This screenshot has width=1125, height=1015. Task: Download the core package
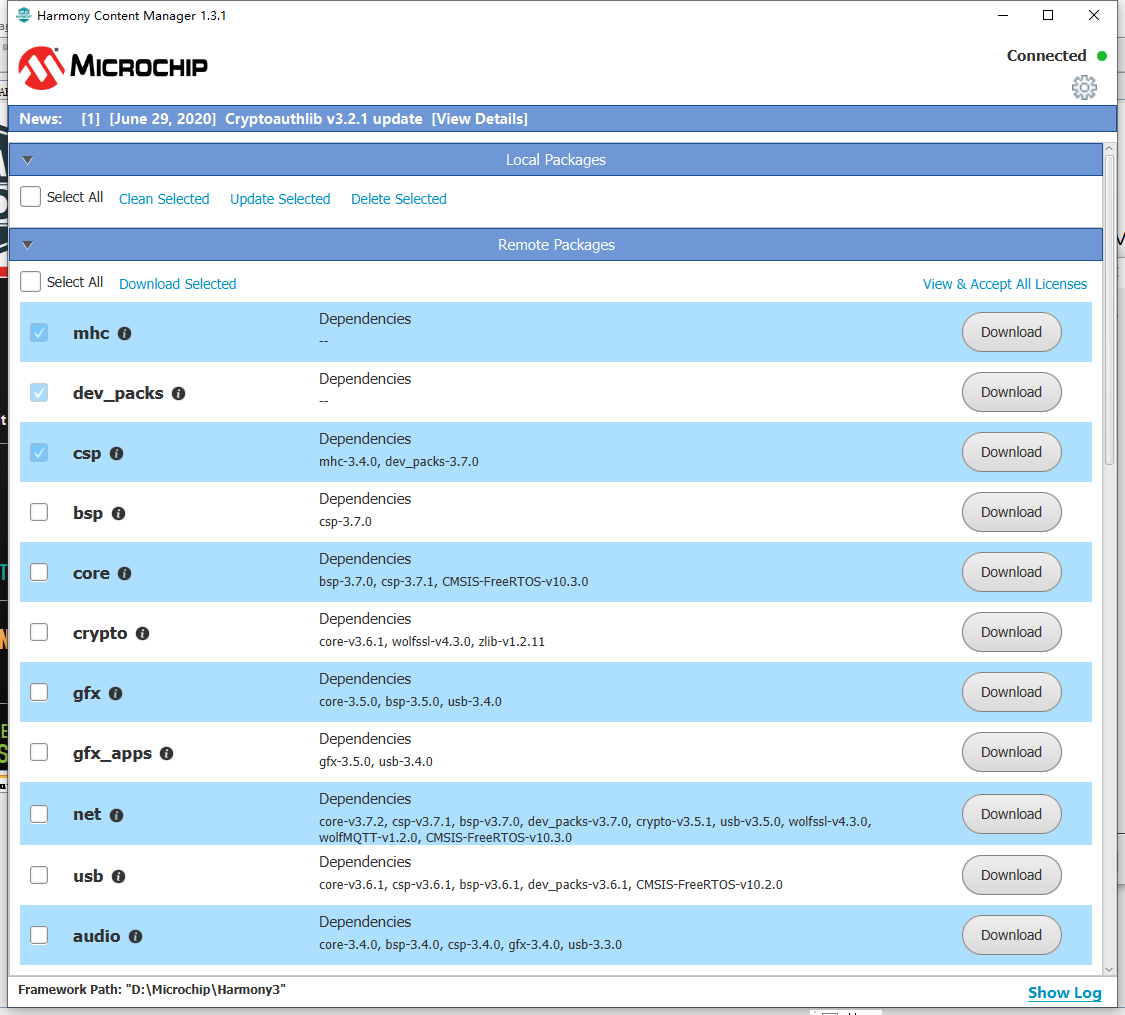pos(1011,572)
